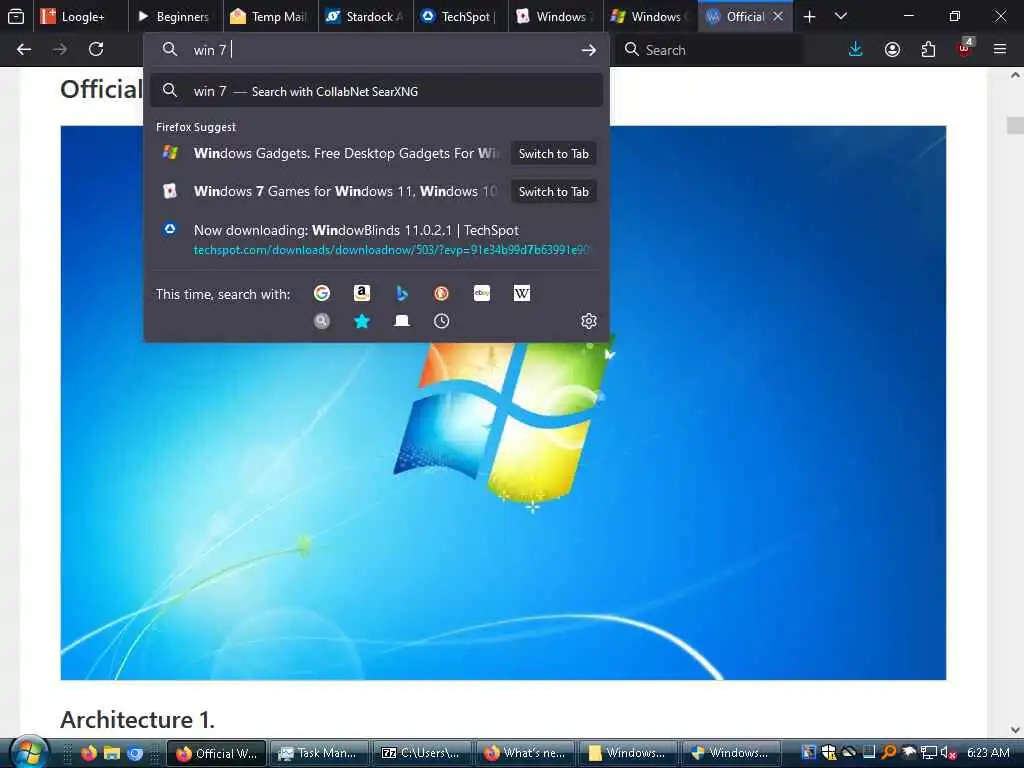
Task: Switch to the Windows games tab
Action: tap(556, 16)
